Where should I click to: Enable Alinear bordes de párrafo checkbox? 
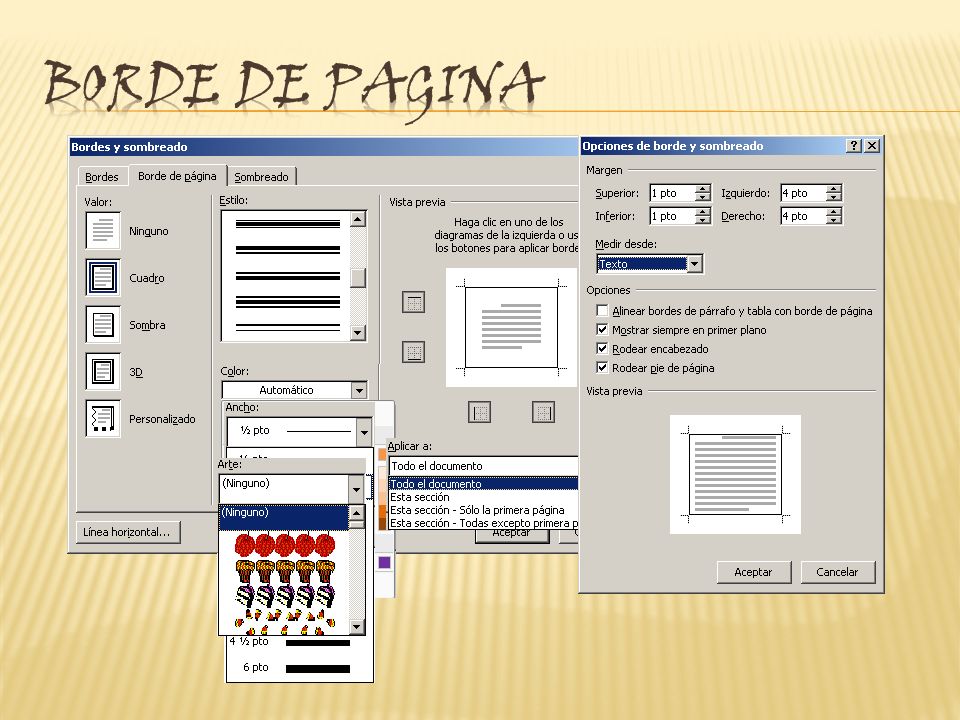602,310
